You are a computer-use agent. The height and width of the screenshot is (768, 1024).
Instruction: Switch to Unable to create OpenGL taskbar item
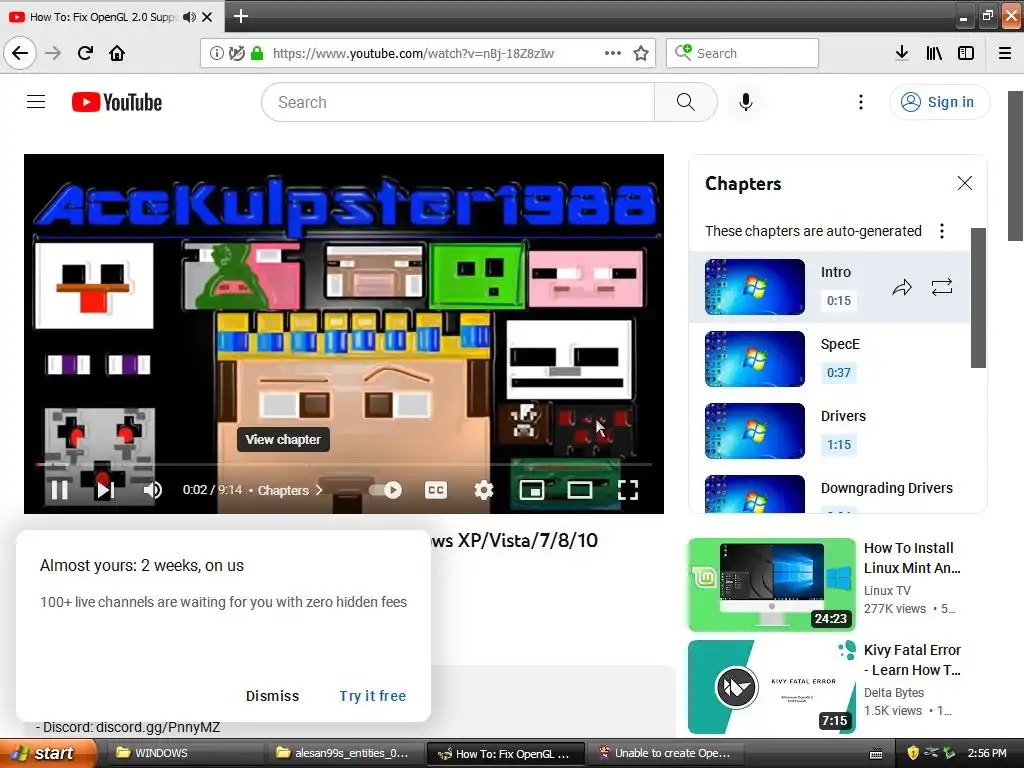[666, 753]
